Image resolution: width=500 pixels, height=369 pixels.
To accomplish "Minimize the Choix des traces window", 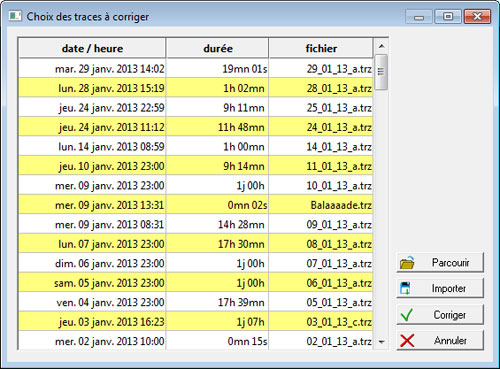I will tap(419, 17).
